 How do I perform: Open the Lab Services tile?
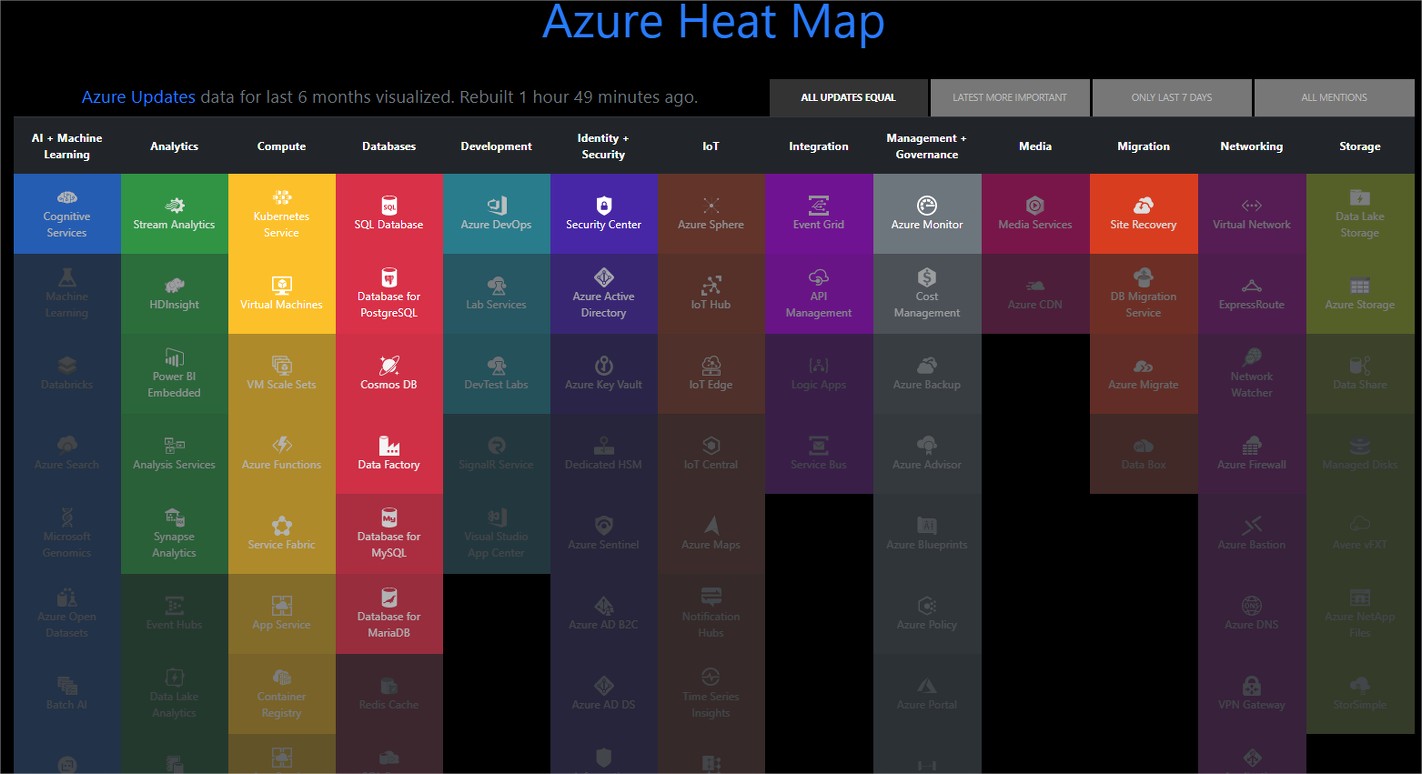[x=496, y=294]
